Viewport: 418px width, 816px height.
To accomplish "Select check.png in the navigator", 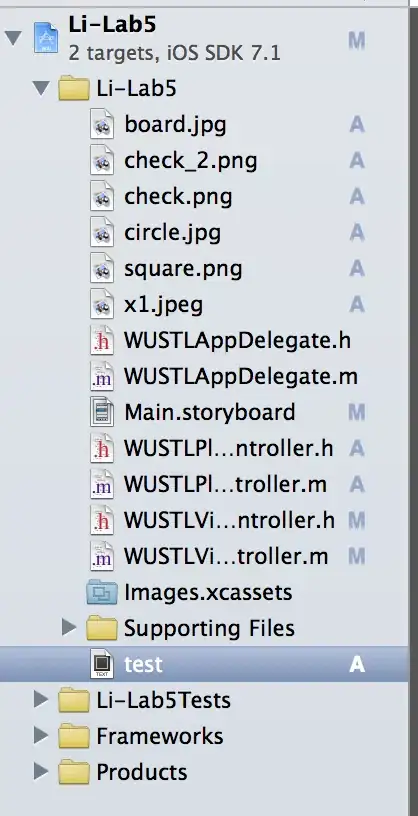I will tap(178, 197).
